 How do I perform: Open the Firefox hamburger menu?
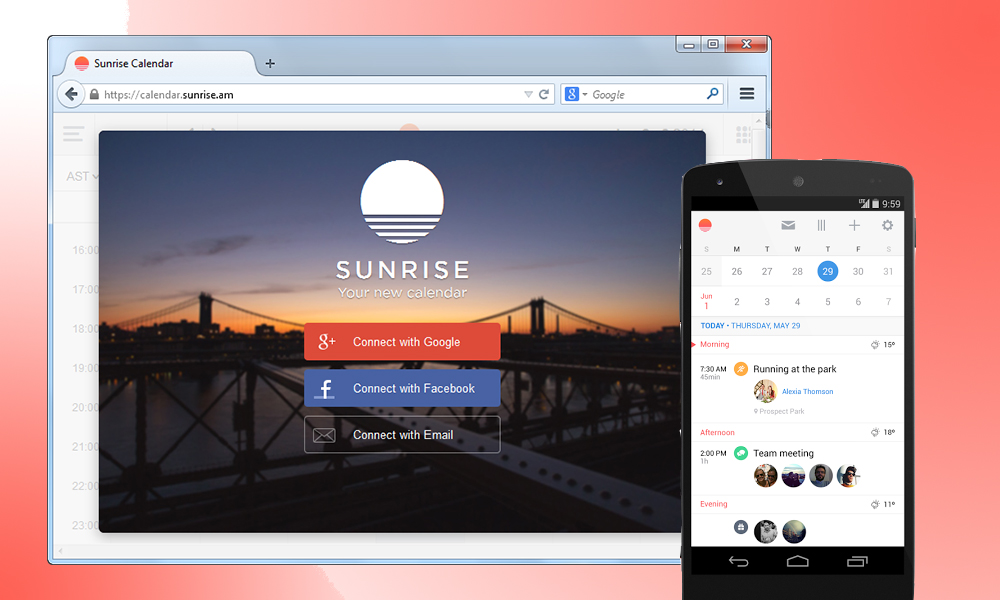(746, 94)
